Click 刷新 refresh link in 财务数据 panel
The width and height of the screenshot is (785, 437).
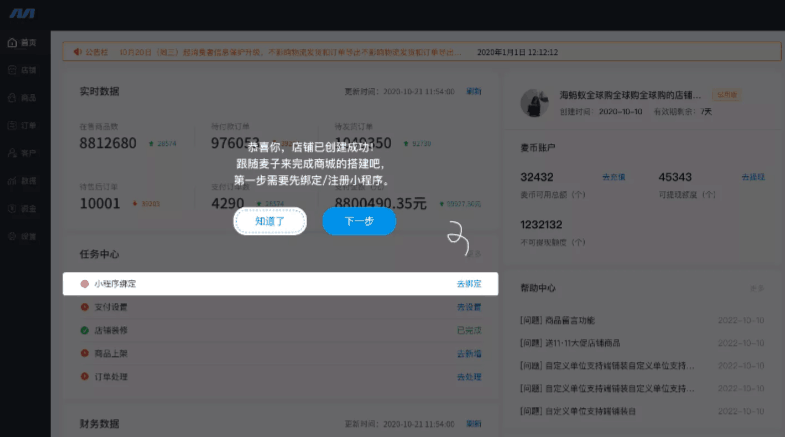(474, 424)
